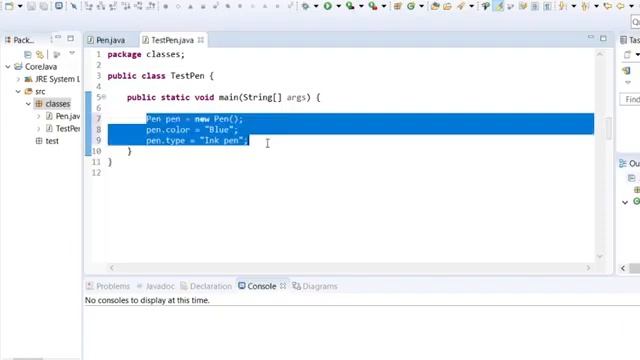Click the Run External Tools icon

click(x=373, y=6)
